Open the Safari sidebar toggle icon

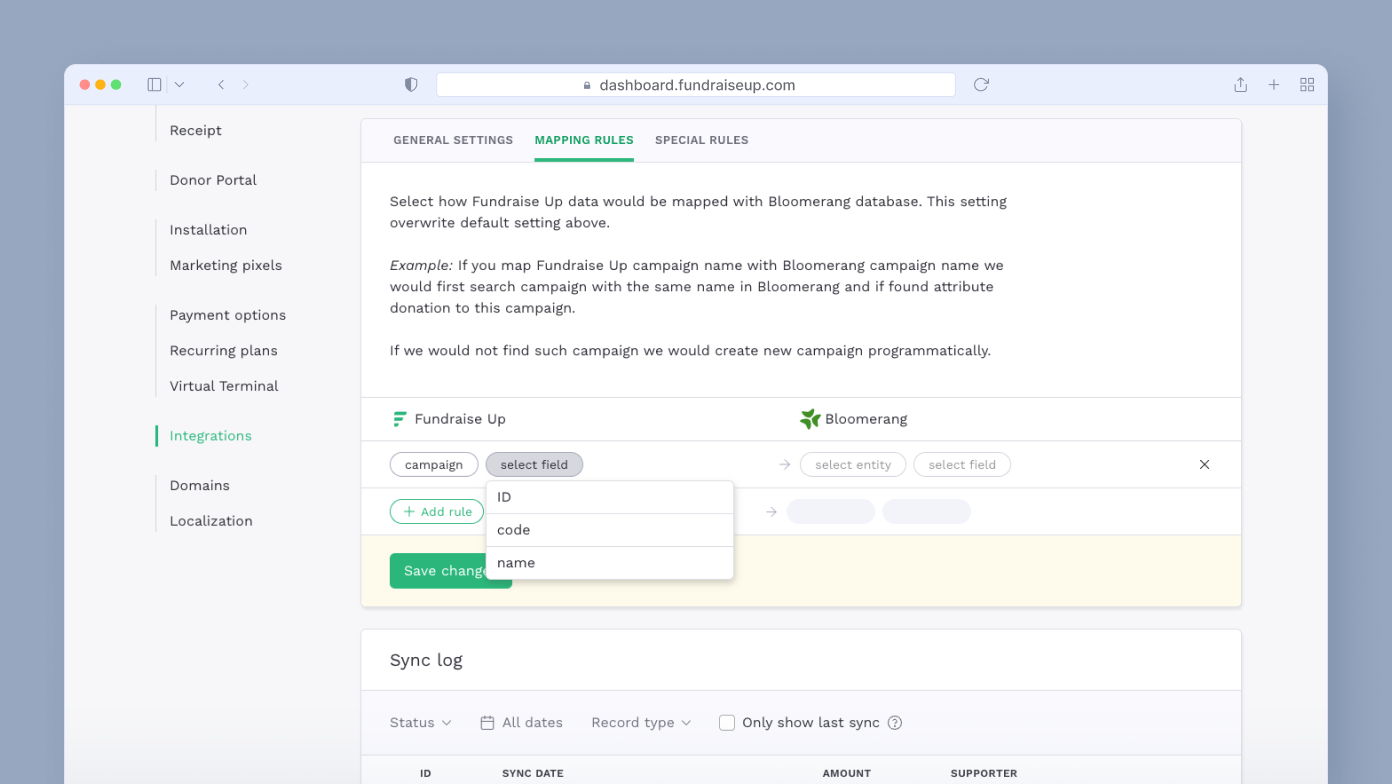(154, 85)
